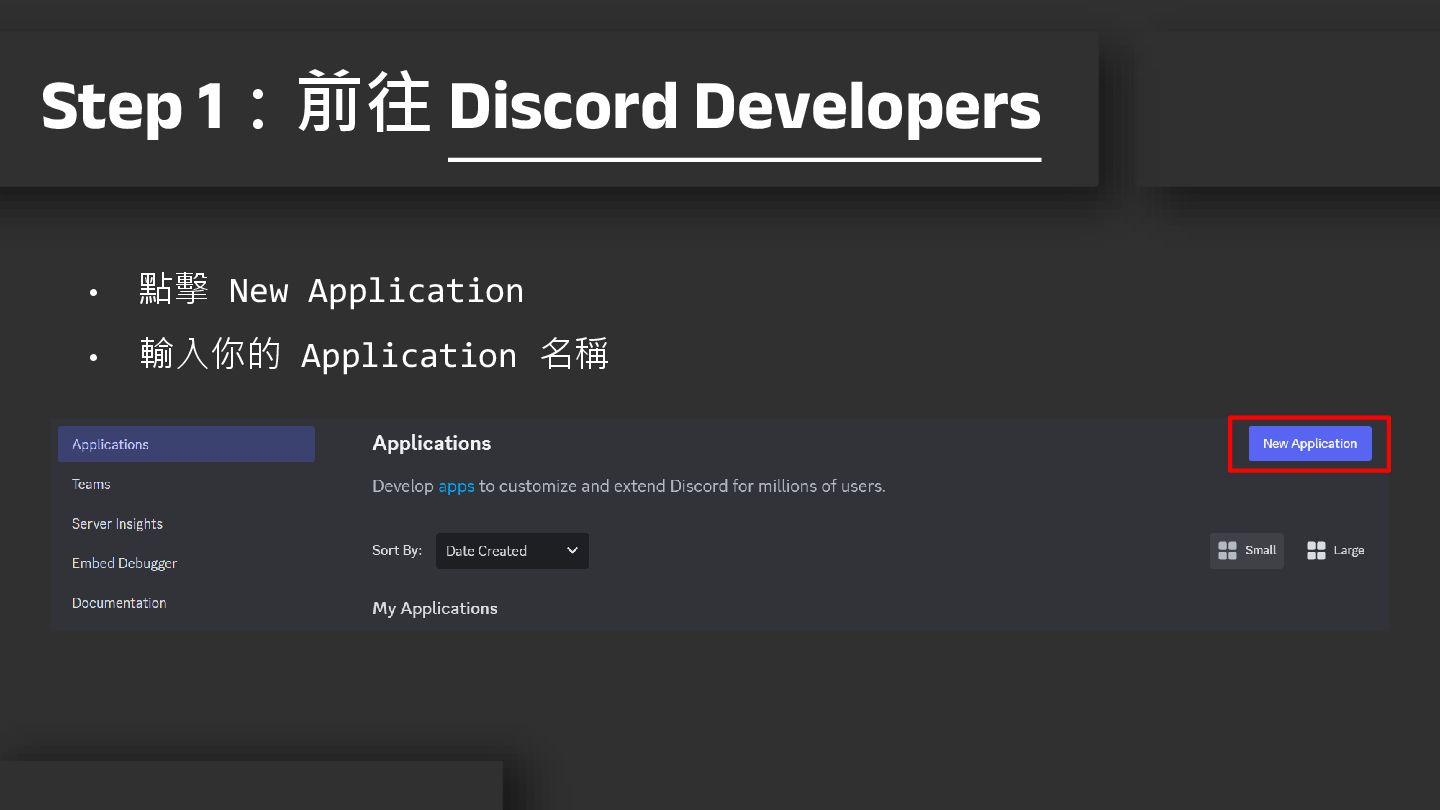Open the Applications sidebar item
This screenshot has height=810, width=1440.
pos(186,444)
